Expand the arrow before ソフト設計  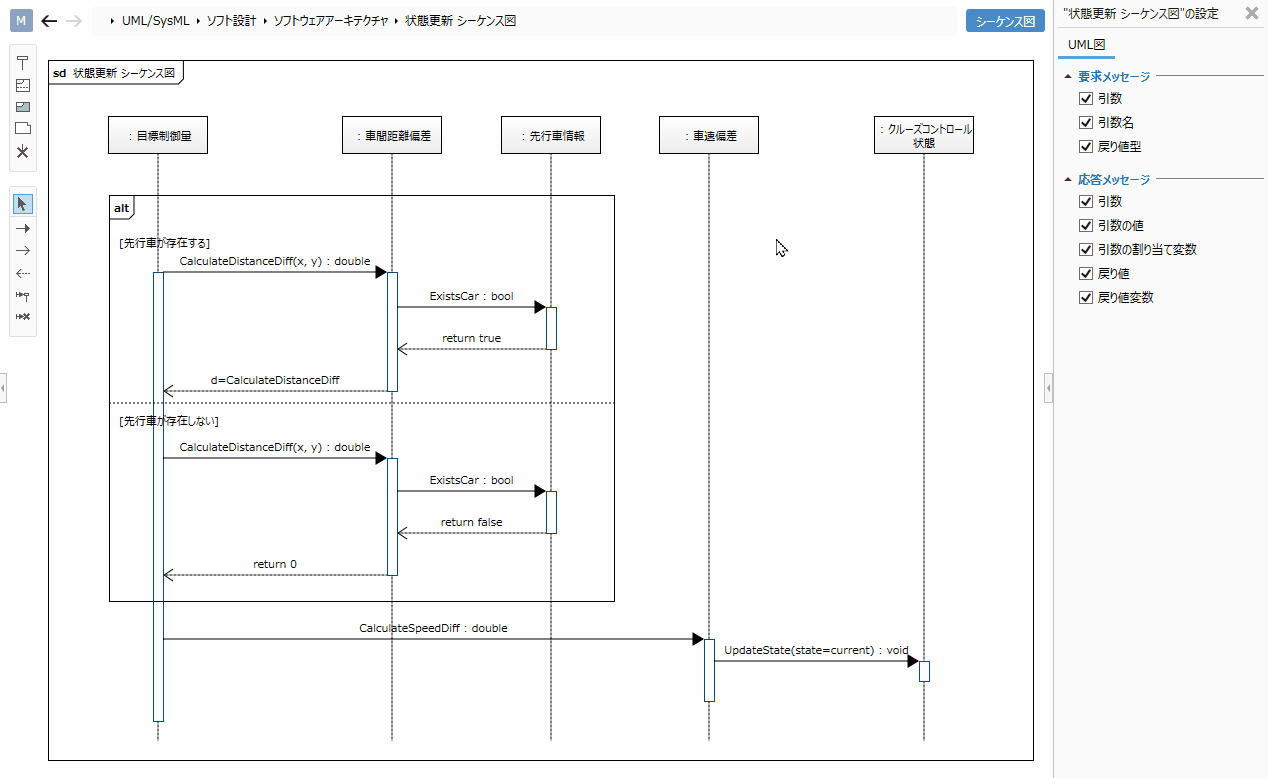pos(198,21)
